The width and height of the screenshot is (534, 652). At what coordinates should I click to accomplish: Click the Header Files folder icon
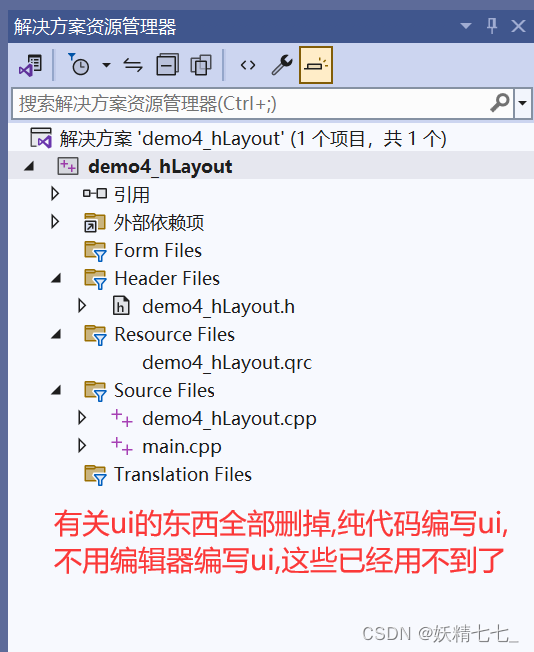(95, 279)
